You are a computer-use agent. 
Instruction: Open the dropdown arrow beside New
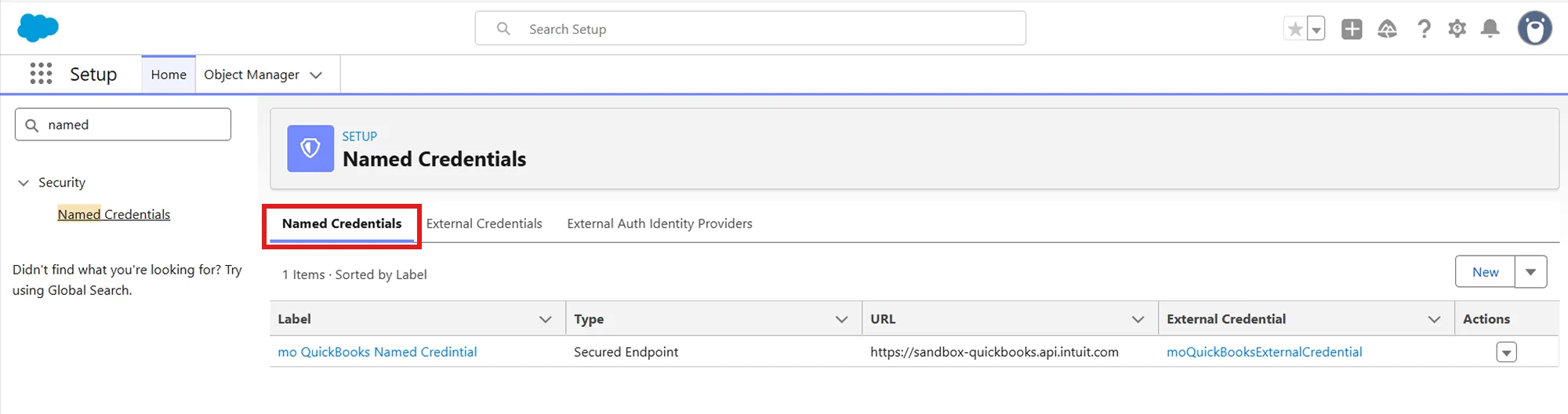point(1530,272)
